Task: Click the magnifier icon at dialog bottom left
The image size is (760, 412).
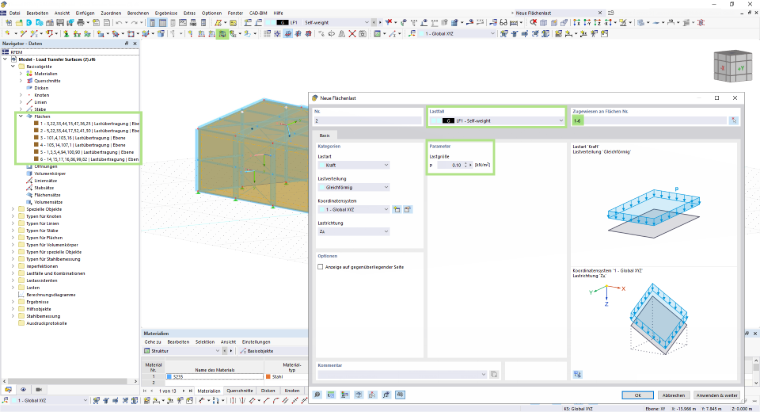Action: point(317,395)
